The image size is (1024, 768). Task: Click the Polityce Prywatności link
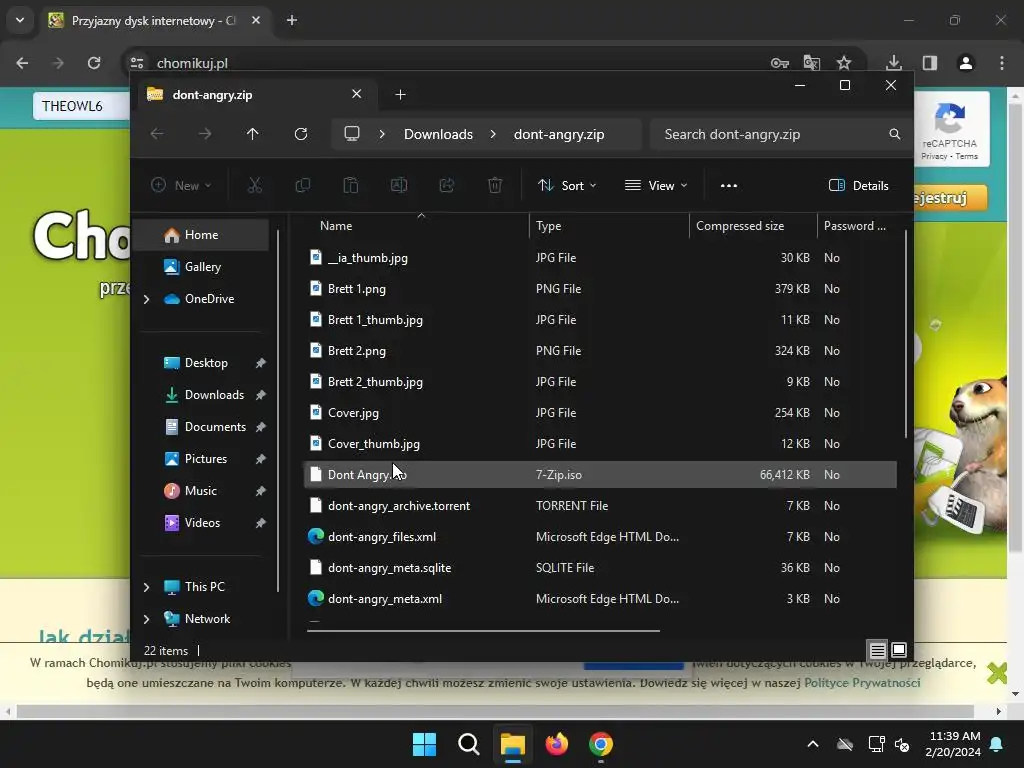[862, 682]
